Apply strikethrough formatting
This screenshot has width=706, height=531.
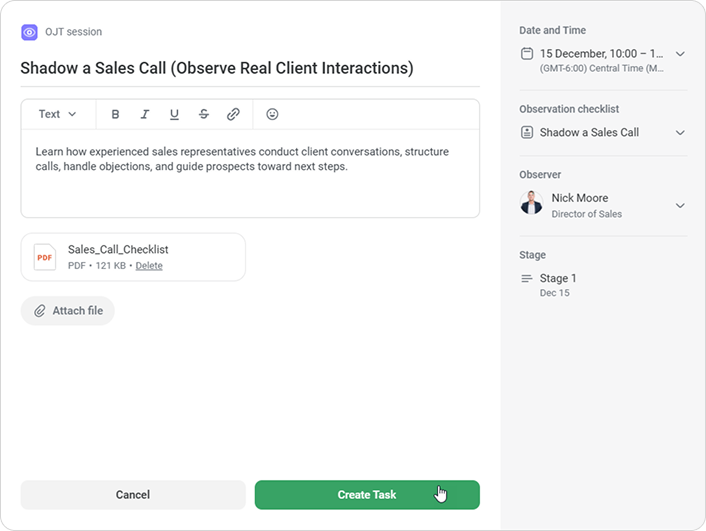click(x=204, y=115)
